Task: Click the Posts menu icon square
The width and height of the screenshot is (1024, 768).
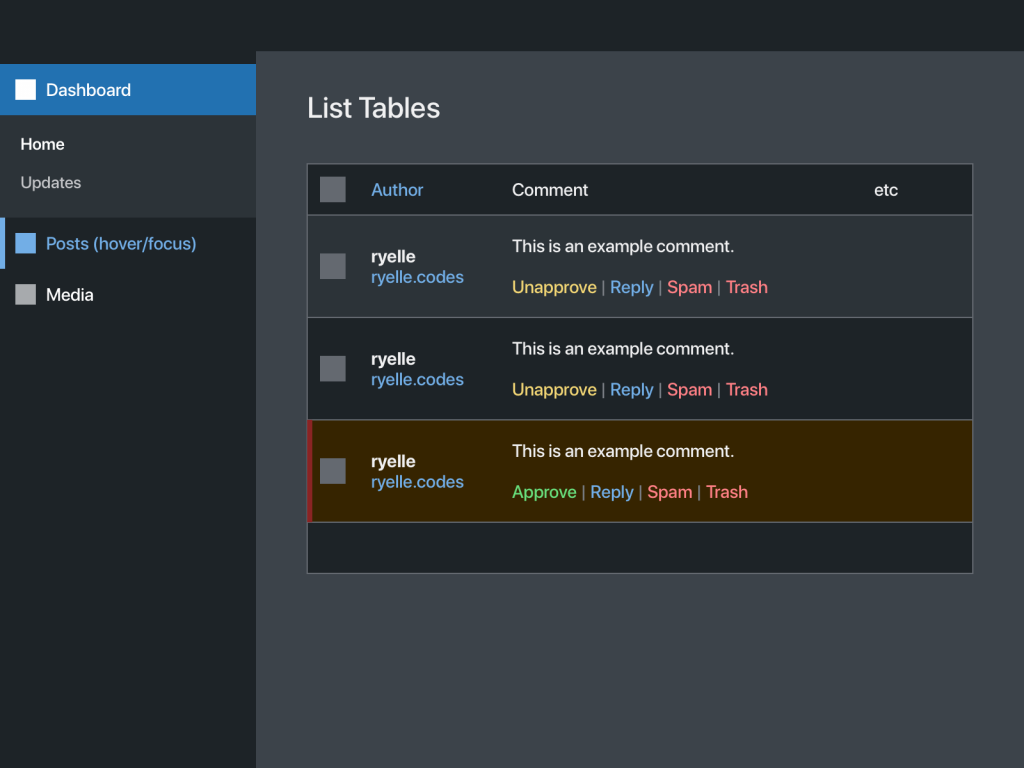Action: [25, 243]
